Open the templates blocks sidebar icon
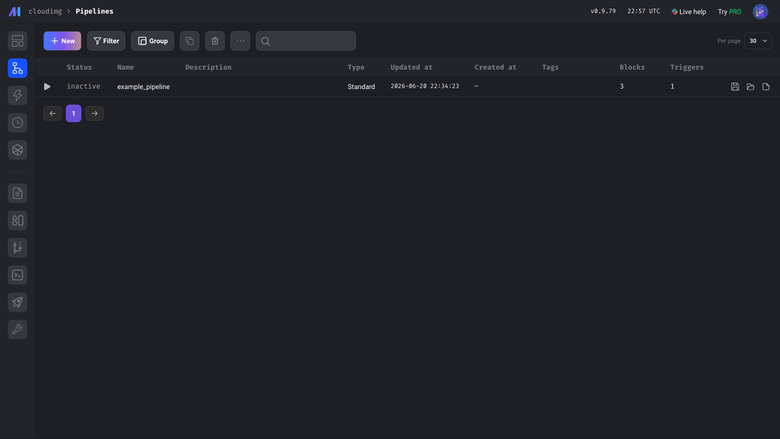The height and width of the screenshot is (439, 780). pyautogui.click(x=17, y=221)
